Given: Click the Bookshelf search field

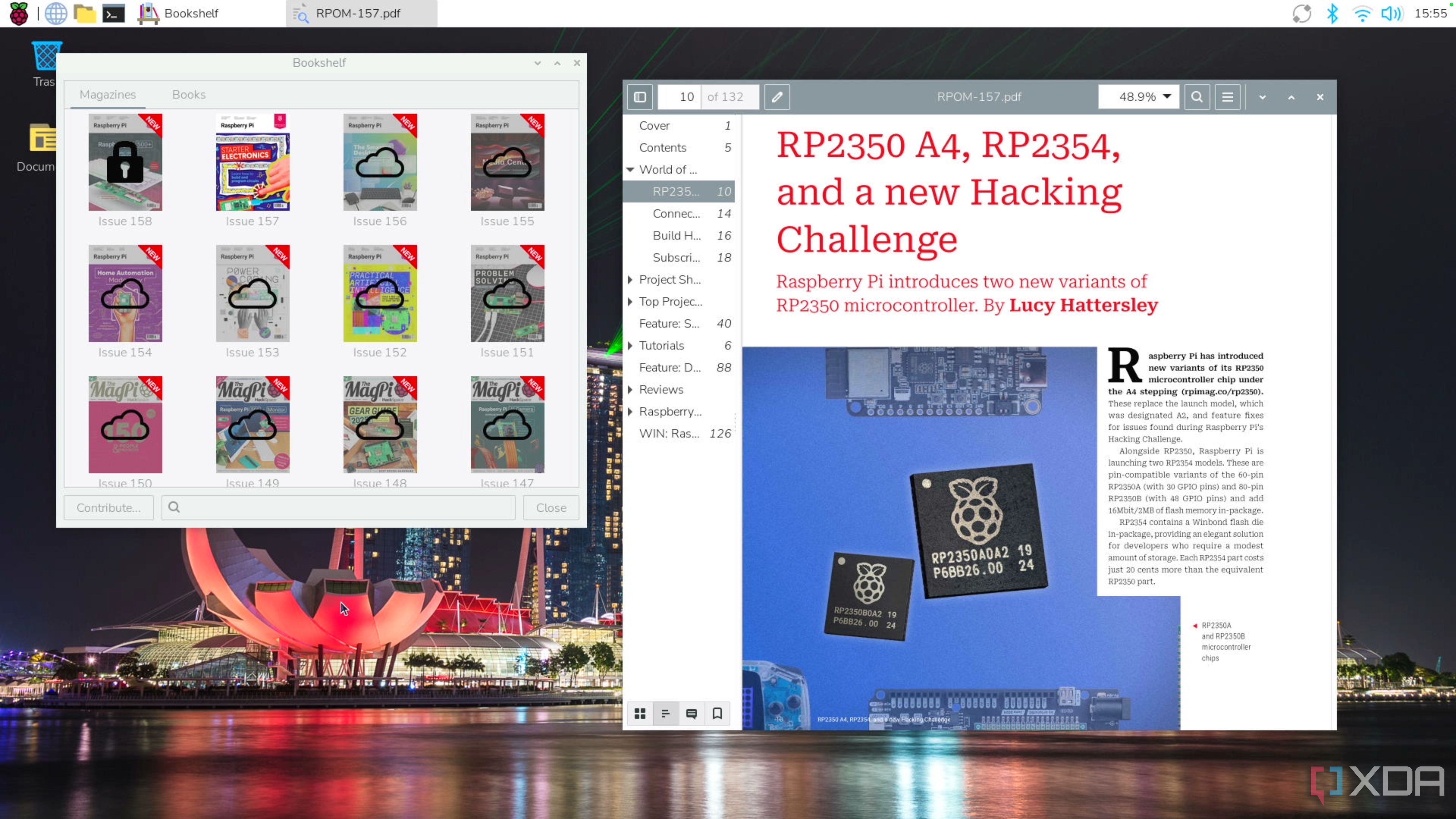Looking at the screenshot, I should 339,508.
